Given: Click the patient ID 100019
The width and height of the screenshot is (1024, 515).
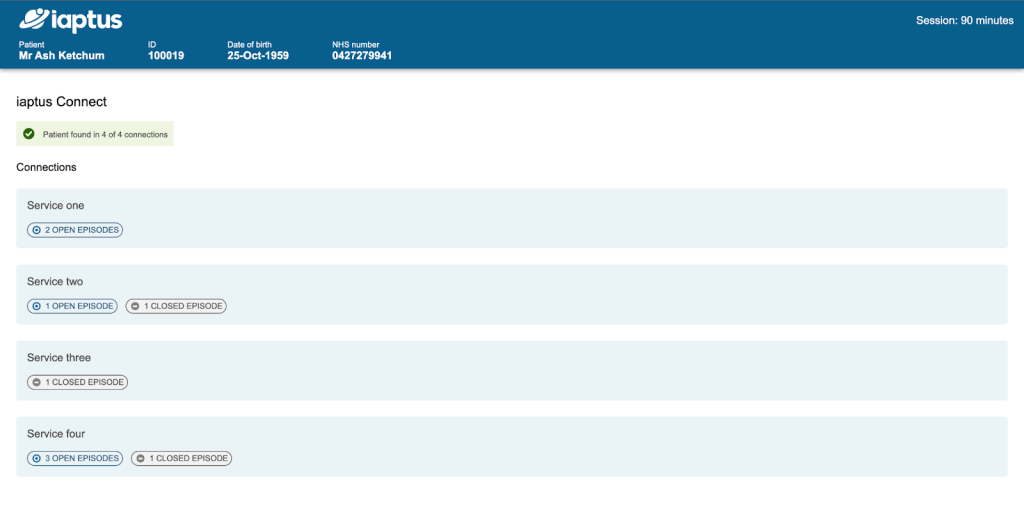Looking at the screenshot, I should (x=166, y=56).
